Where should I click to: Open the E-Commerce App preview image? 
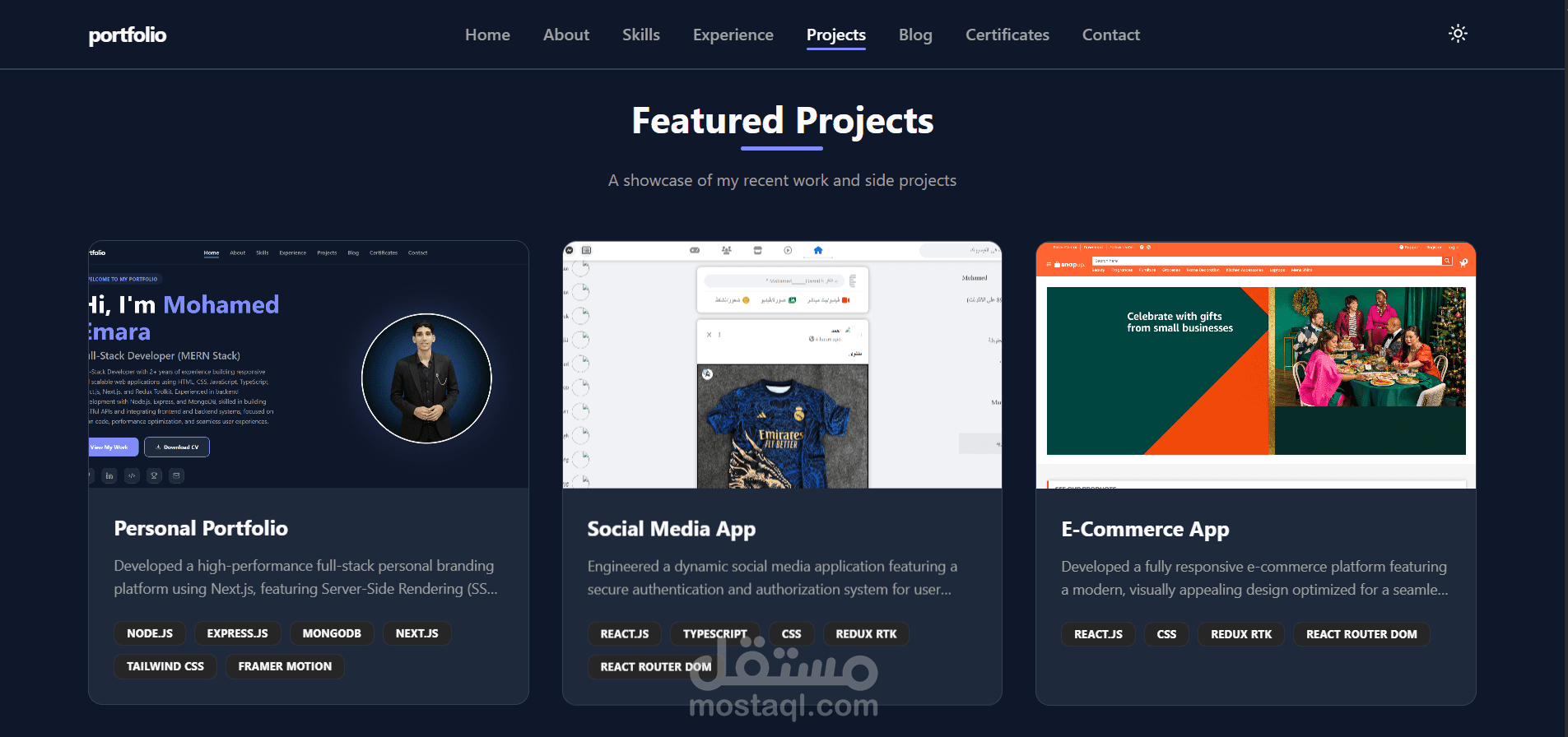[1256, 364]
